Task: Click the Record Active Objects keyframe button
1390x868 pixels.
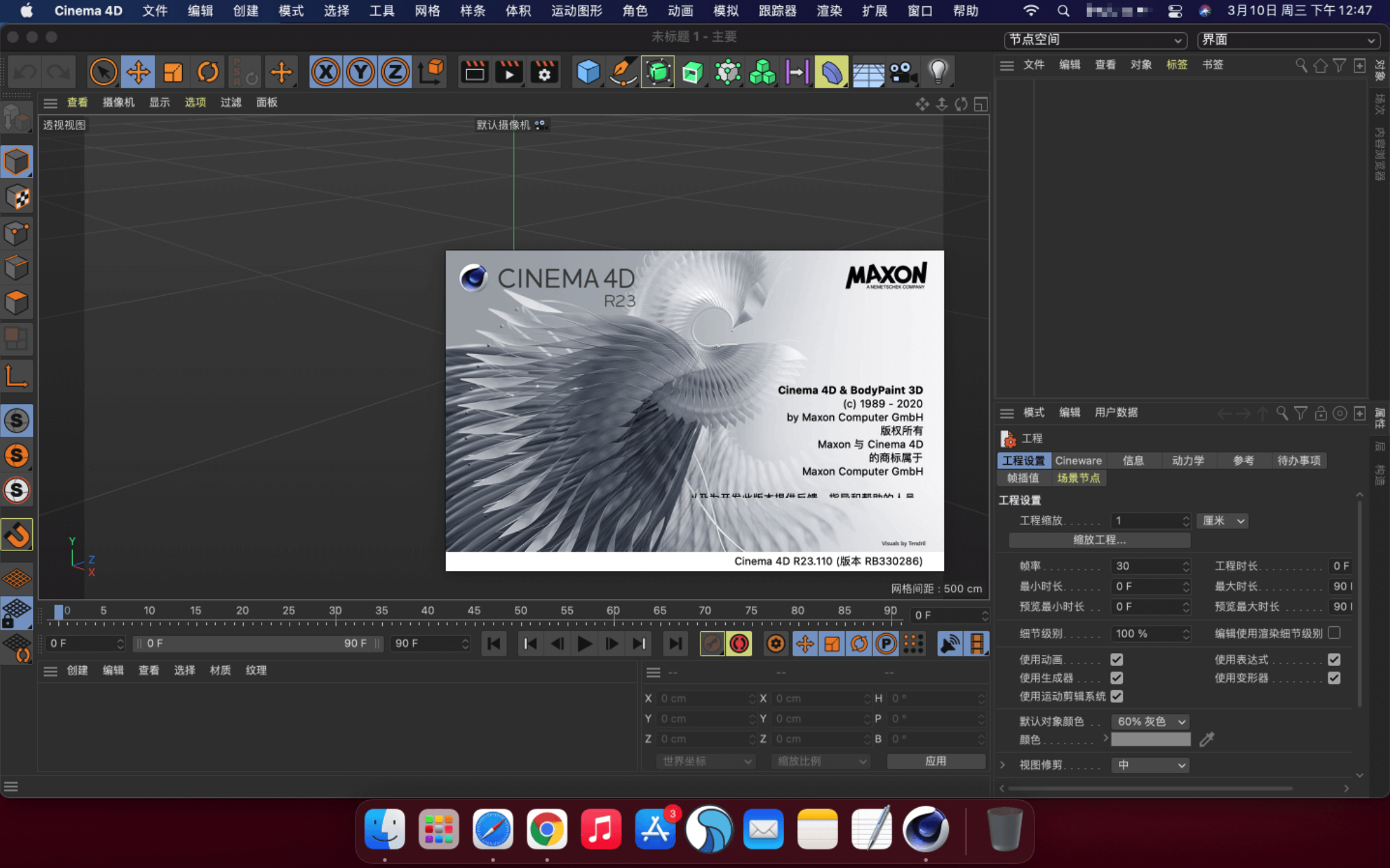Action: (711, 643)
